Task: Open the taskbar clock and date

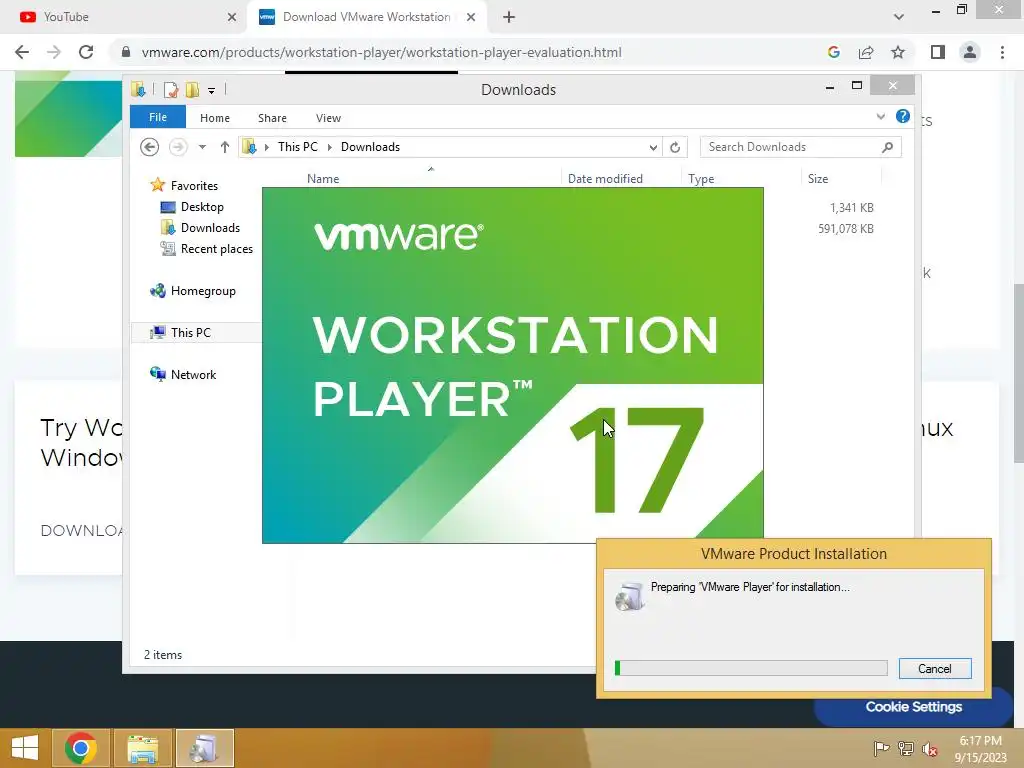Action: pyautogui.click(x=980, y=748)
